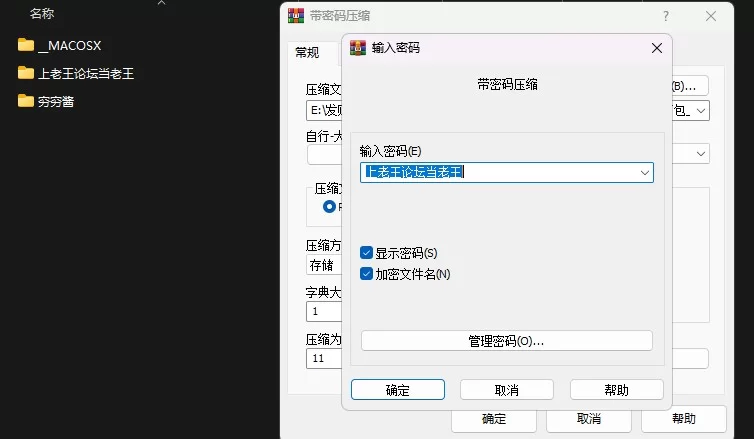Open the dictionary size dropdown showing 1
Image resolution: width=754 pixels, height=439 pixels.
[x=324, y=312]
